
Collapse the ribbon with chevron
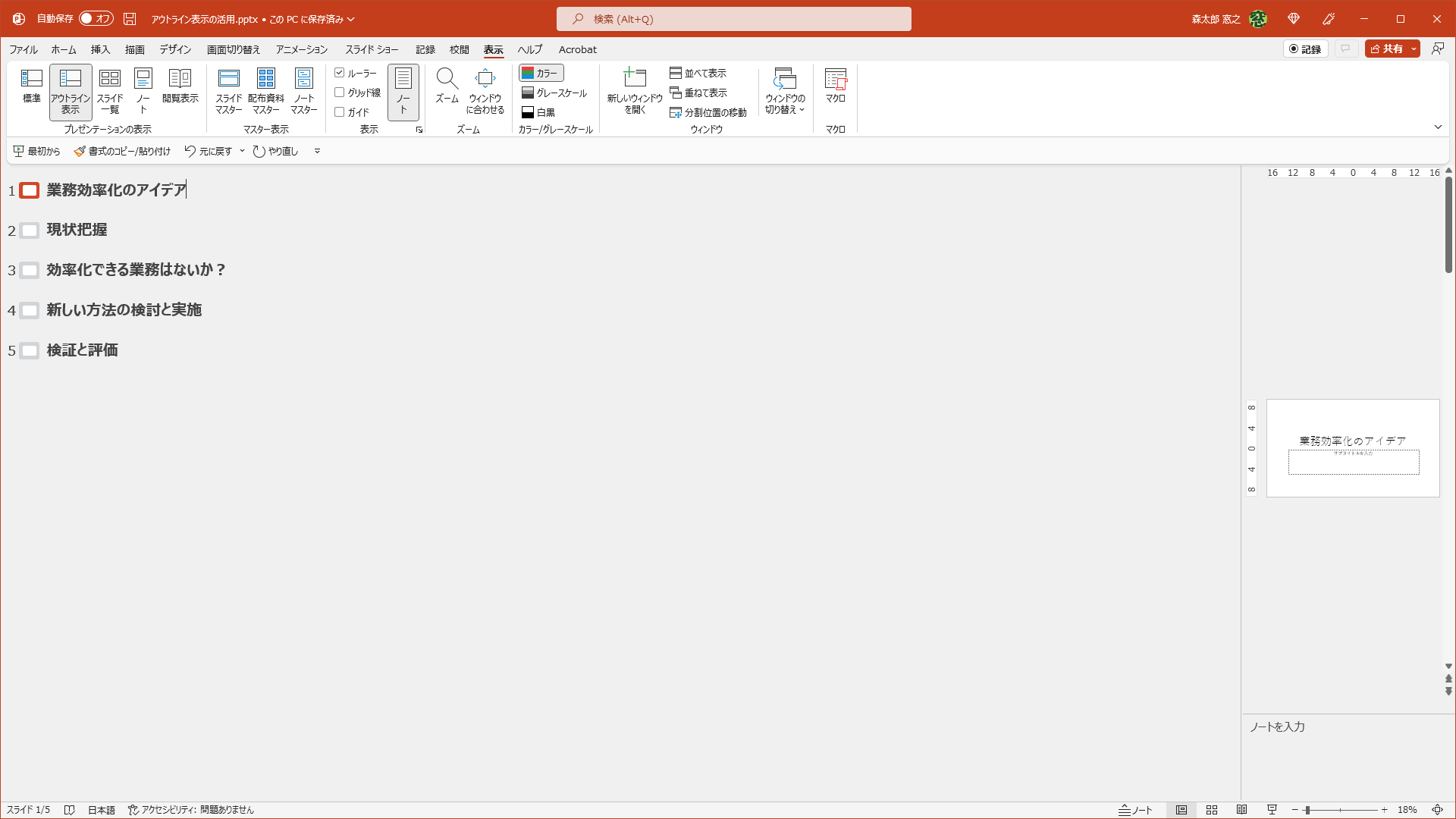click(x=1438, y=127)
